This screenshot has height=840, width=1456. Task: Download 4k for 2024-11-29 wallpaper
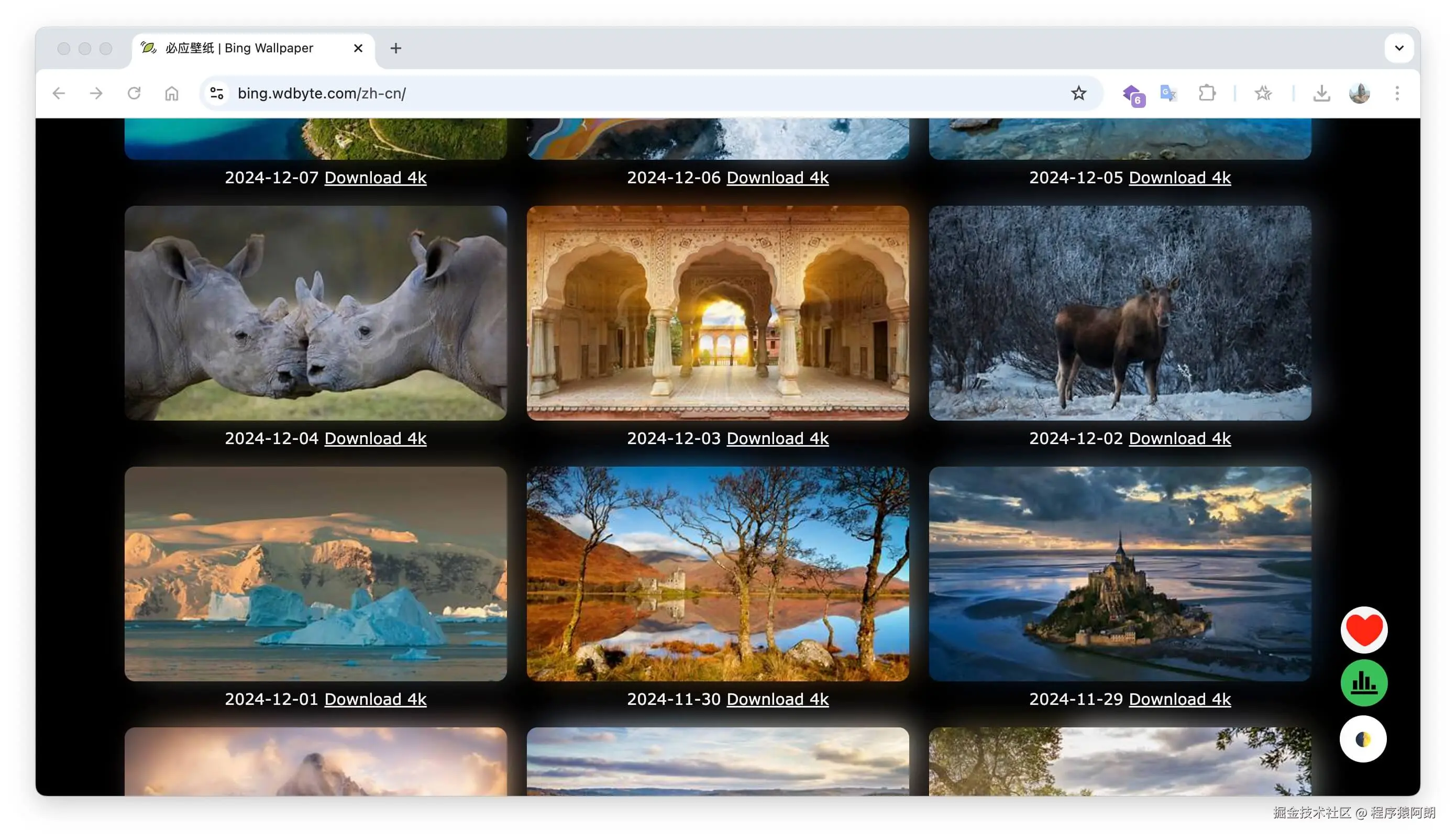point(1179,699)
